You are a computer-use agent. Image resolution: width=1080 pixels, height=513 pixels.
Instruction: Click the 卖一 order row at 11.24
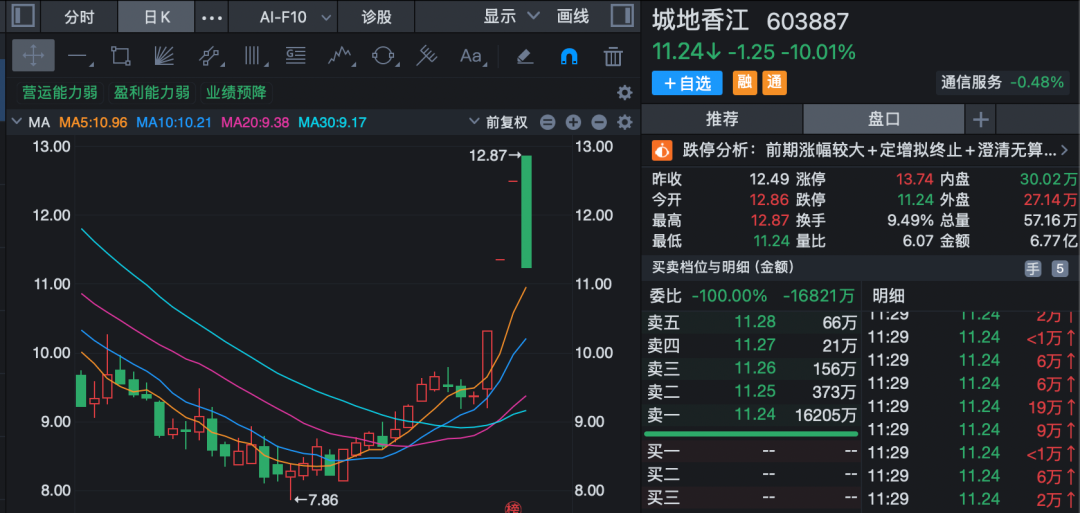point(751,415)
